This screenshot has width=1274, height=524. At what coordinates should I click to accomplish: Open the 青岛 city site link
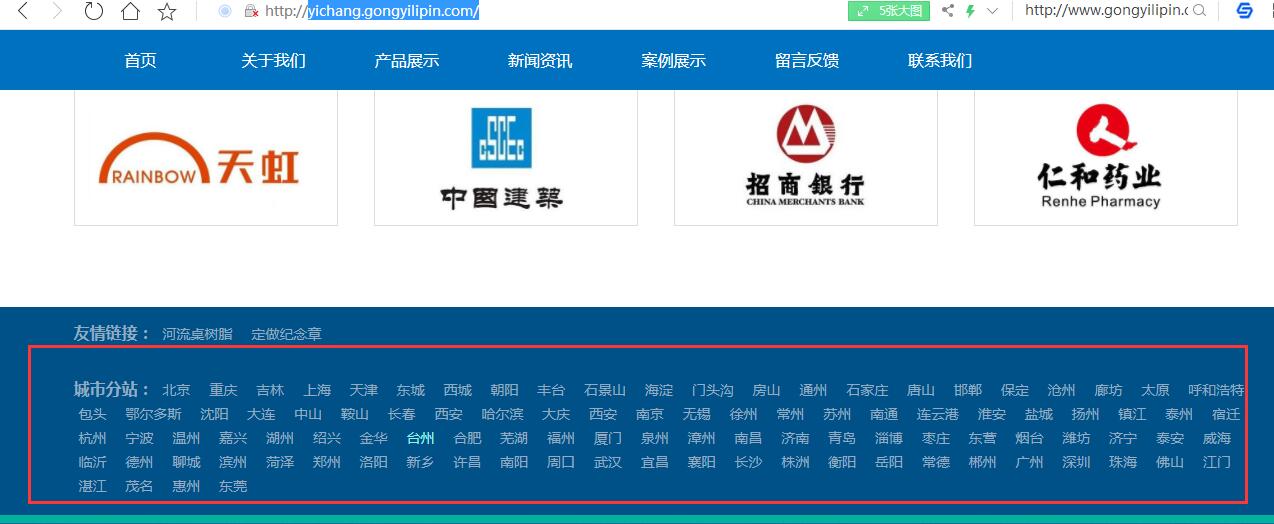[x=842, y=438]
